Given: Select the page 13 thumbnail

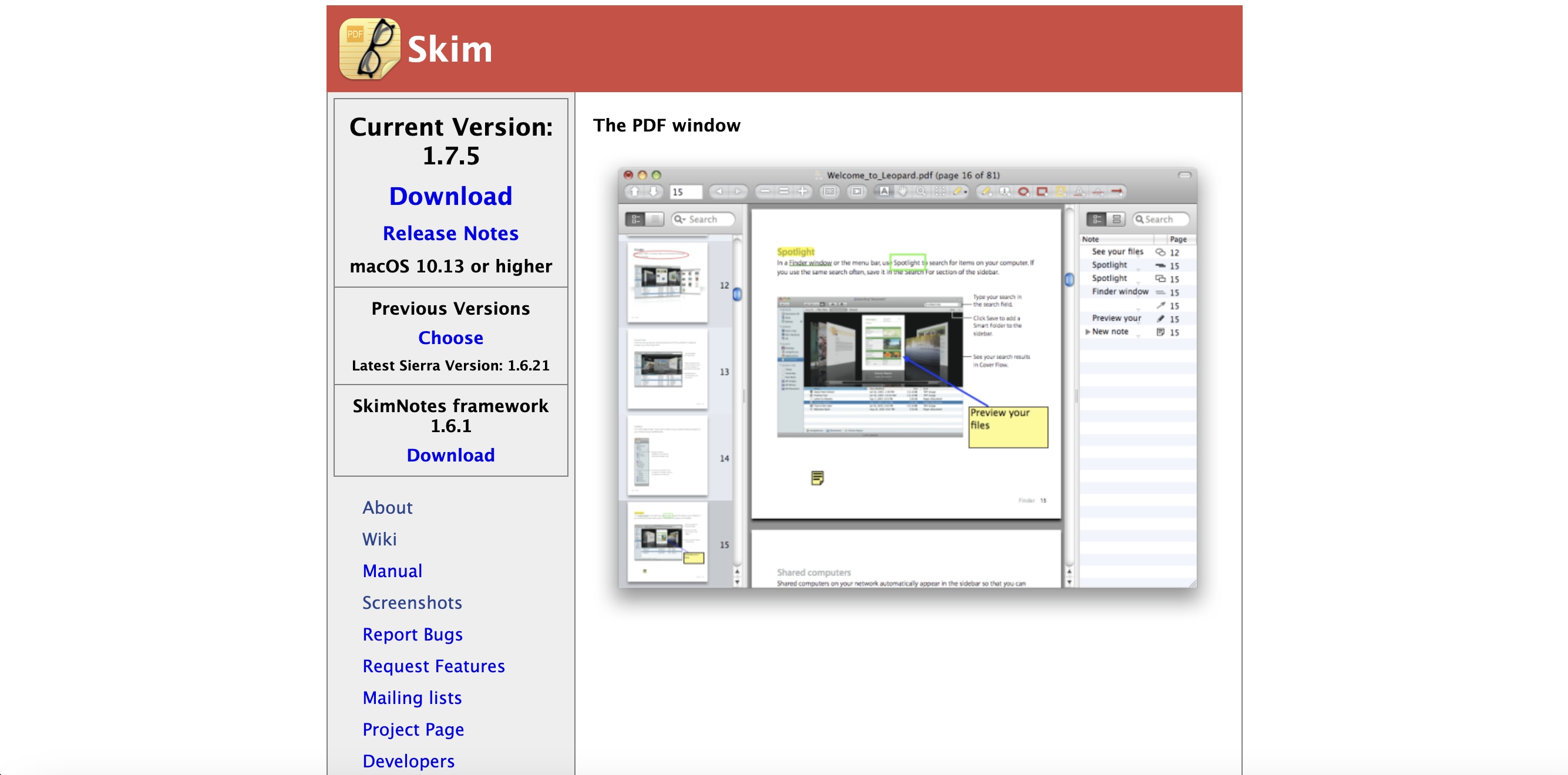Looking at the screenshot, I should [x=668, y=370].
